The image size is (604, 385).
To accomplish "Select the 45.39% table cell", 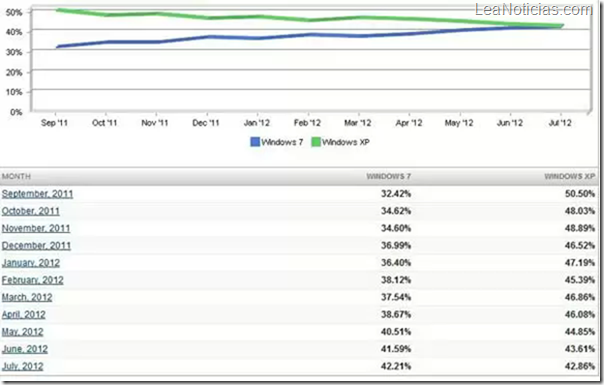I will click(580, 280).
